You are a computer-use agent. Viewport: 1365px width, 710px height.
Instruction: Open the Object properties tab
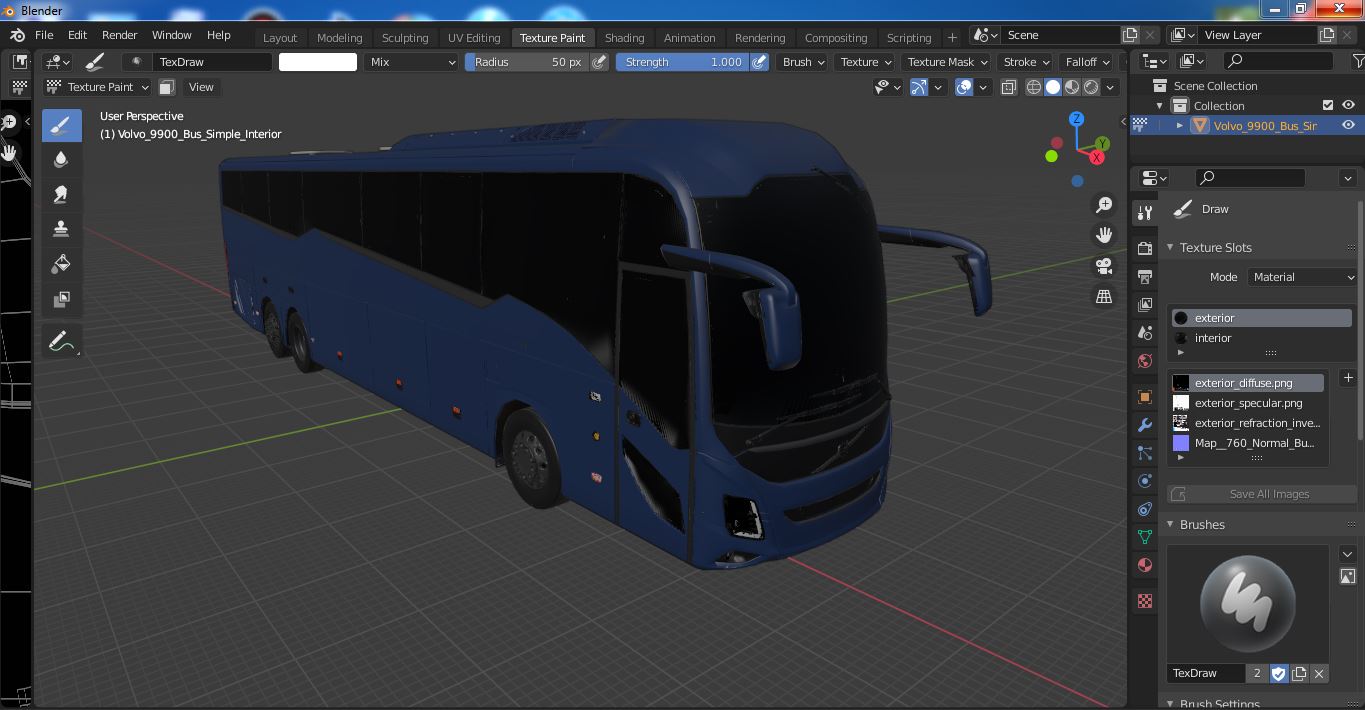1145,397
